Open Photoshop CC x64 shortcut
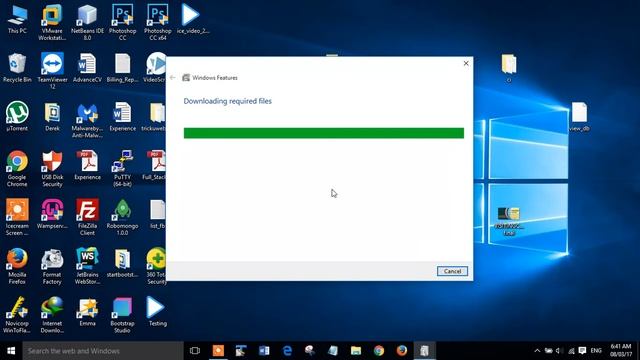The image size is (640, 360). pyautogui.click(x=158, y=22)
